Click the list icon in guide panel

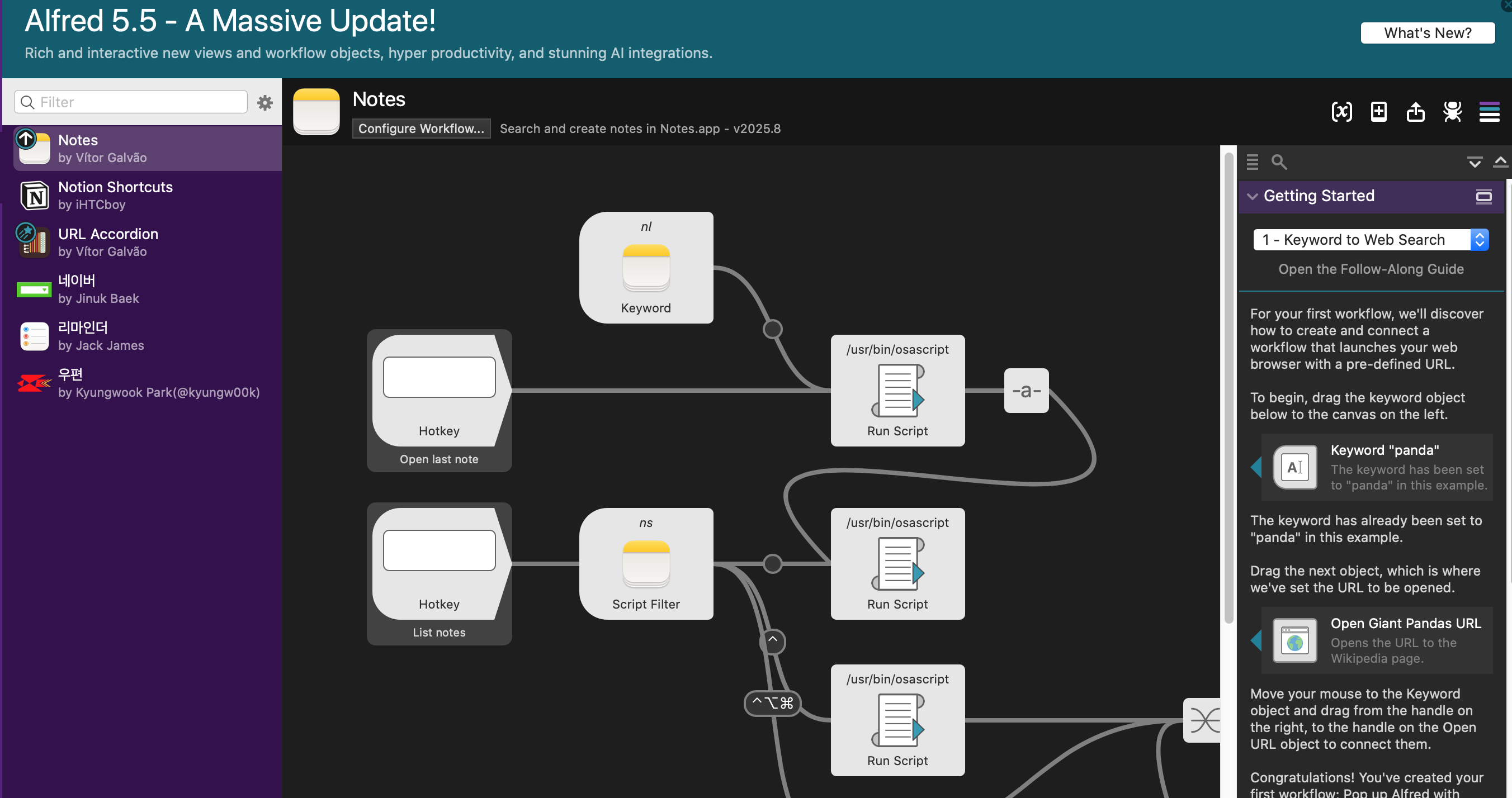[x=1252, y=162]
